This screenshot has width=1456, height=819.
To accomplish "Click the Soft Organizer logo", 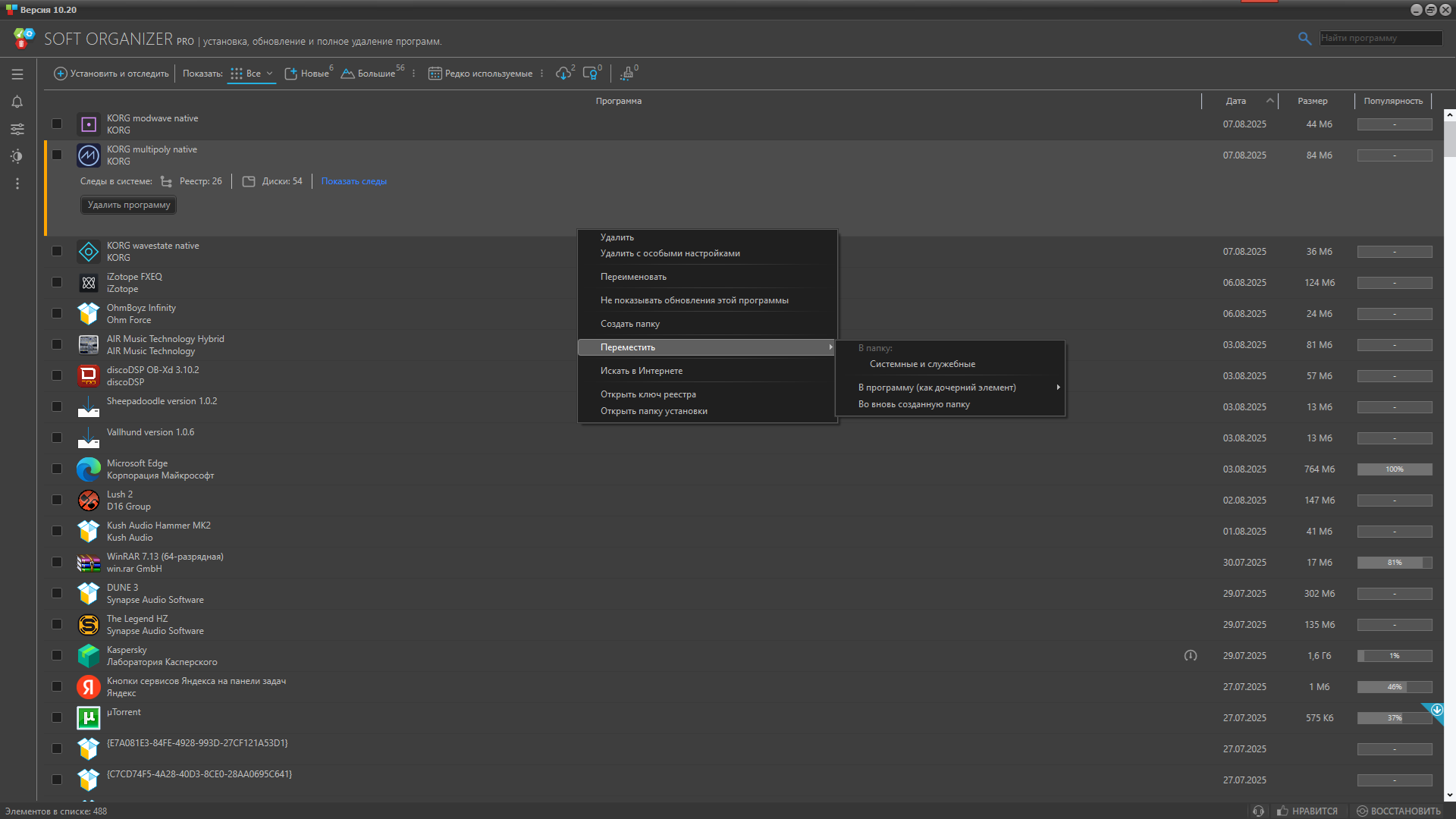I will [x=24, y=38].
